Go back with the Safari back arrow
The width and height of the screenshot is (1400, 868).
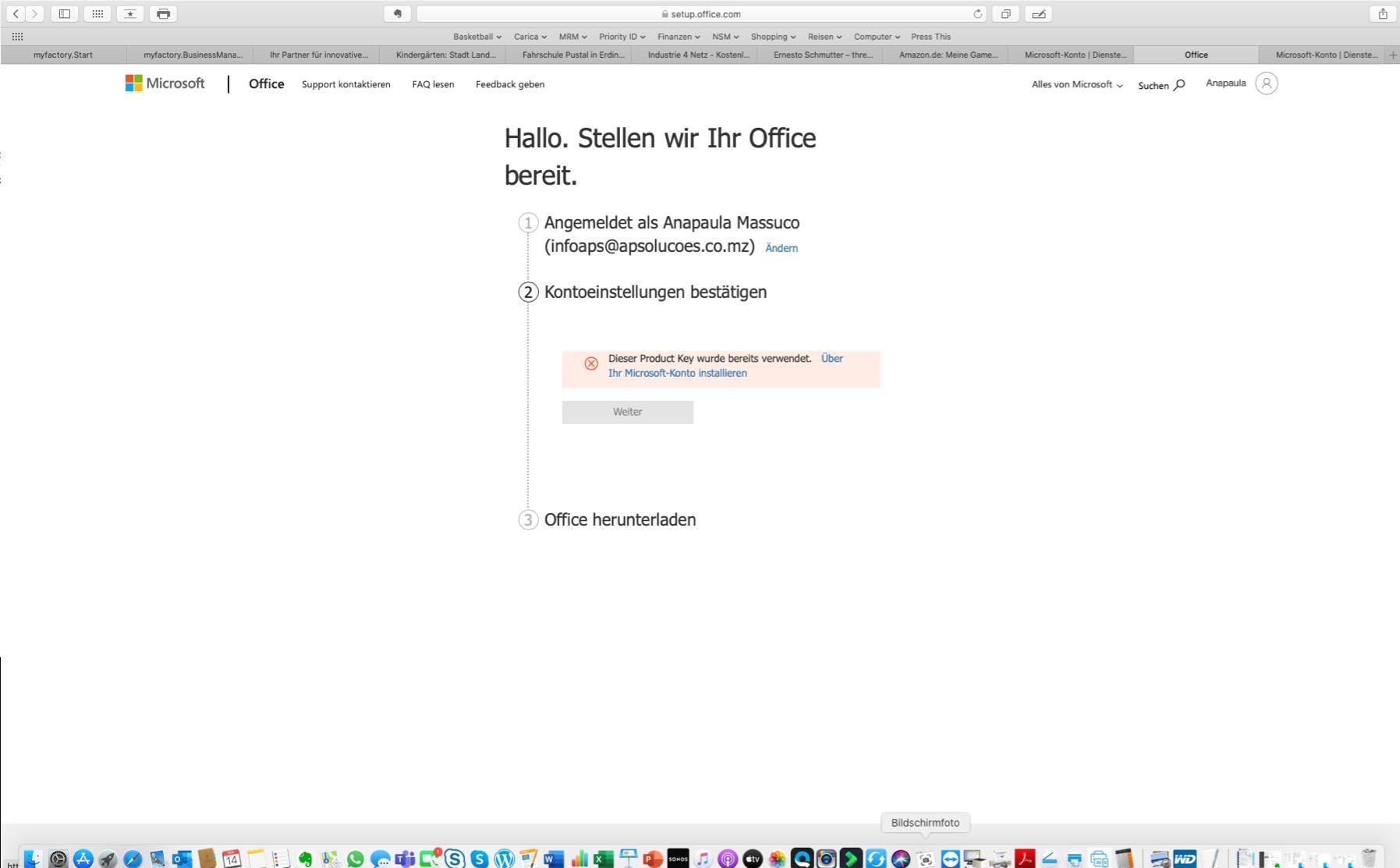tap(16, 13)
